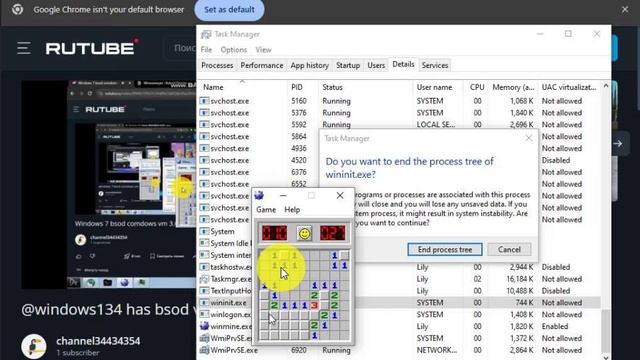
Task: Click the wininit.exe process icon
Action: coord(204,302)
